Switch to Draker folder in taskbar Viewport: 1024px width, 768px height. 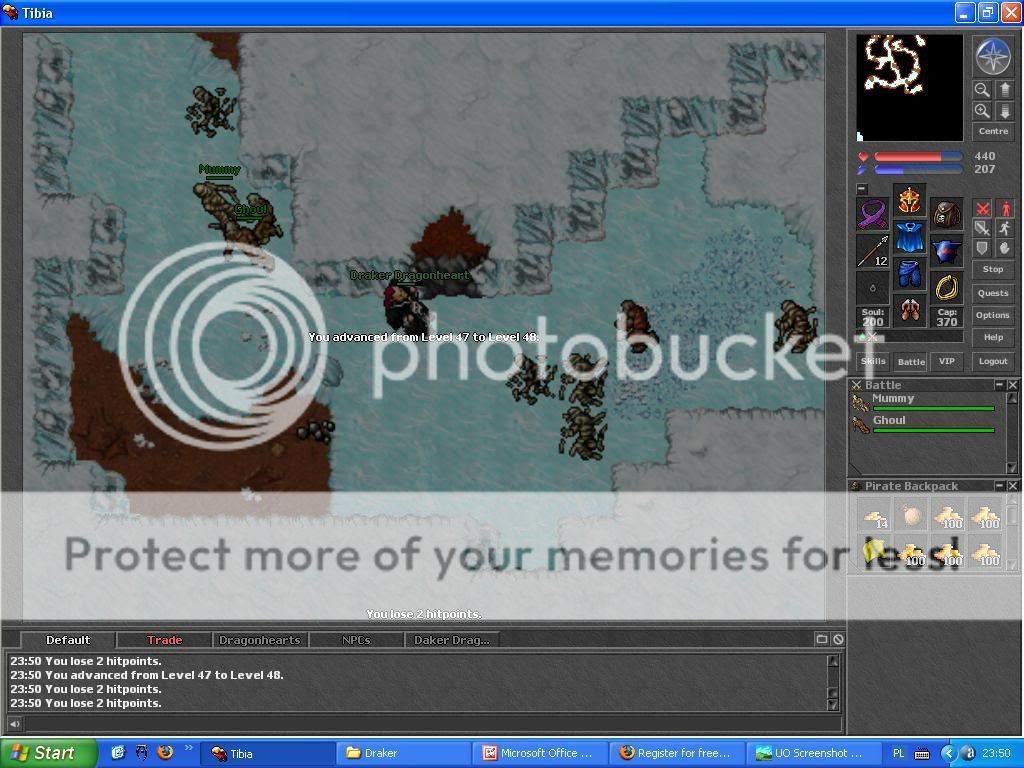tap(402, 753)
